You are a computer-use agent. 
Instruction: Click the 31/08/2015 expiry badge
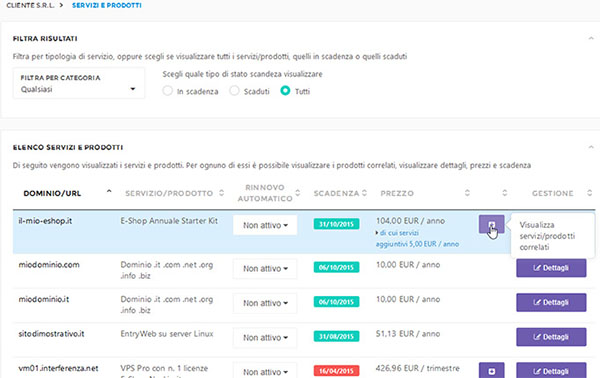coord(336,336)
